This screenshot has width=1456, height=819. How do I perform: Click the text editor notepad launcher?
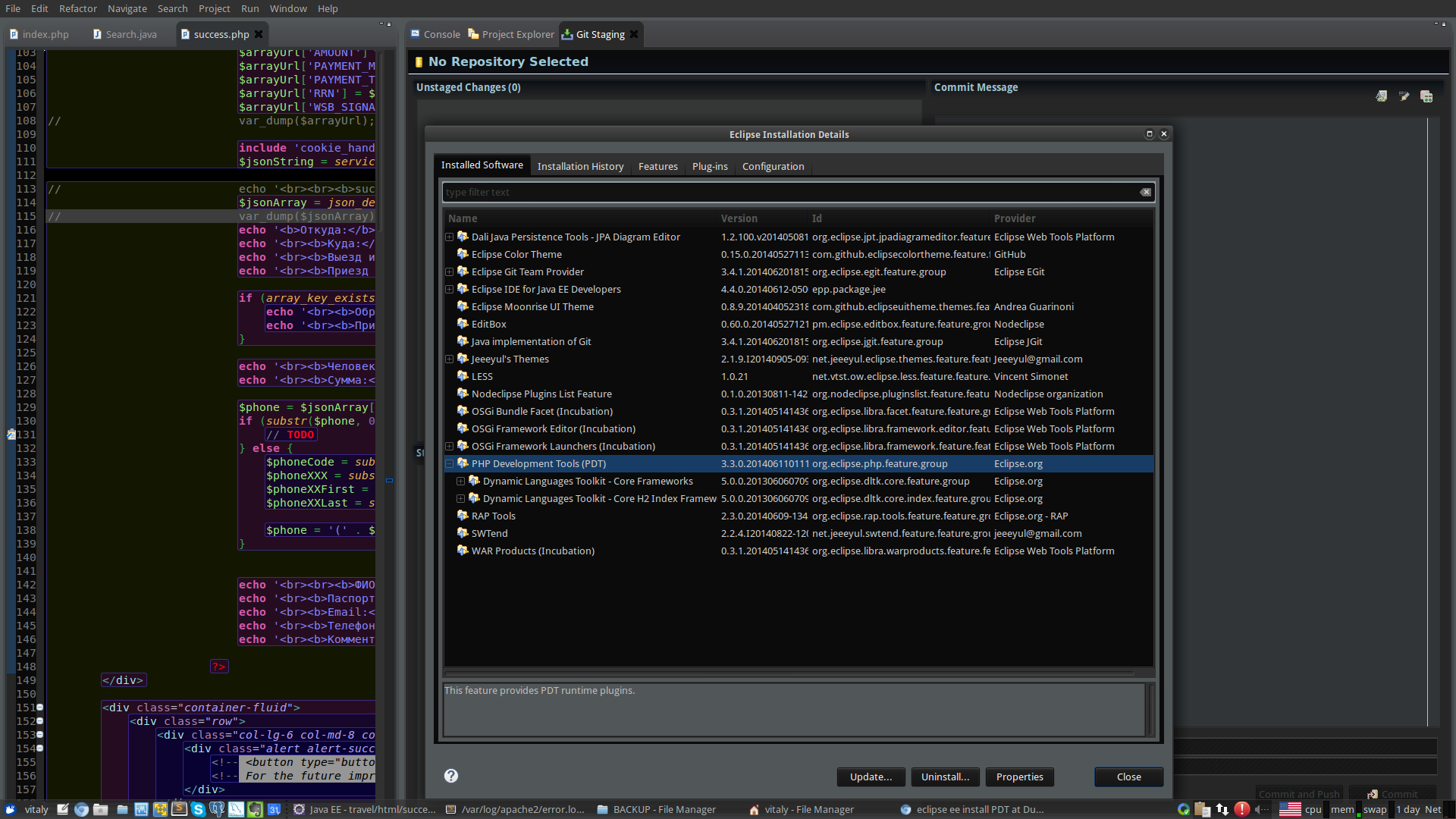(x=63, y=809)
